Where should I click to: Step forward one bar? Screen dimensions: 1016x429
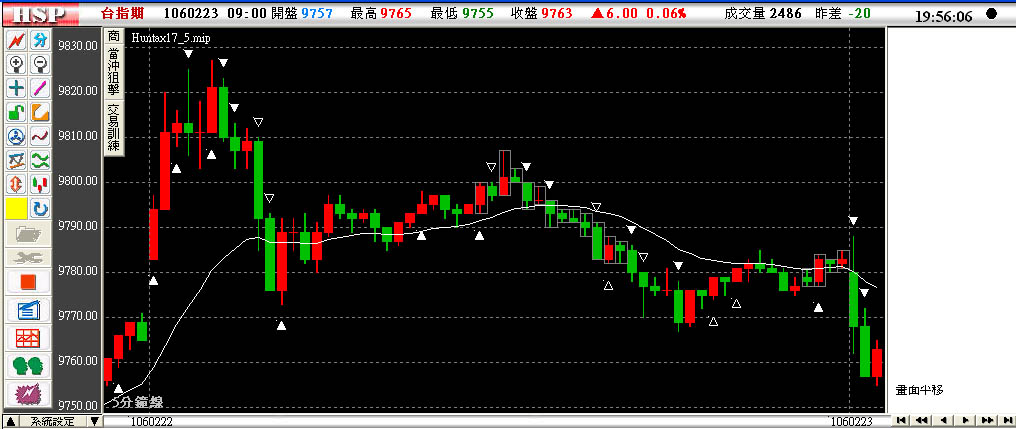point(965,420)
